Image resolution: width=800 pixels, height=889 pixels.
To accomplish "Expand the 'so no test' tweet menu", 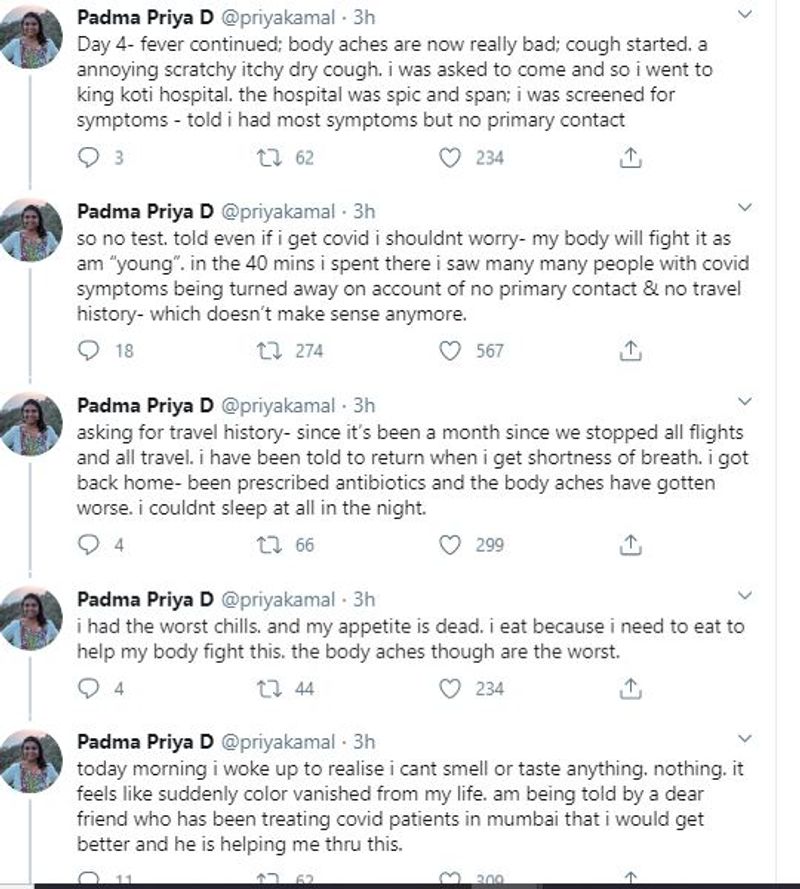I will pos(744,208).
